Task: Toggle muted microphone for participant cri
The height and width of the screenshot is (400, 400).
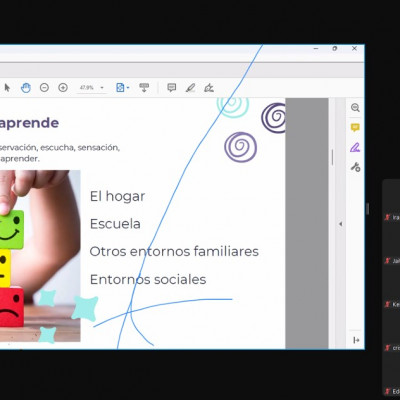Action: 387,348
